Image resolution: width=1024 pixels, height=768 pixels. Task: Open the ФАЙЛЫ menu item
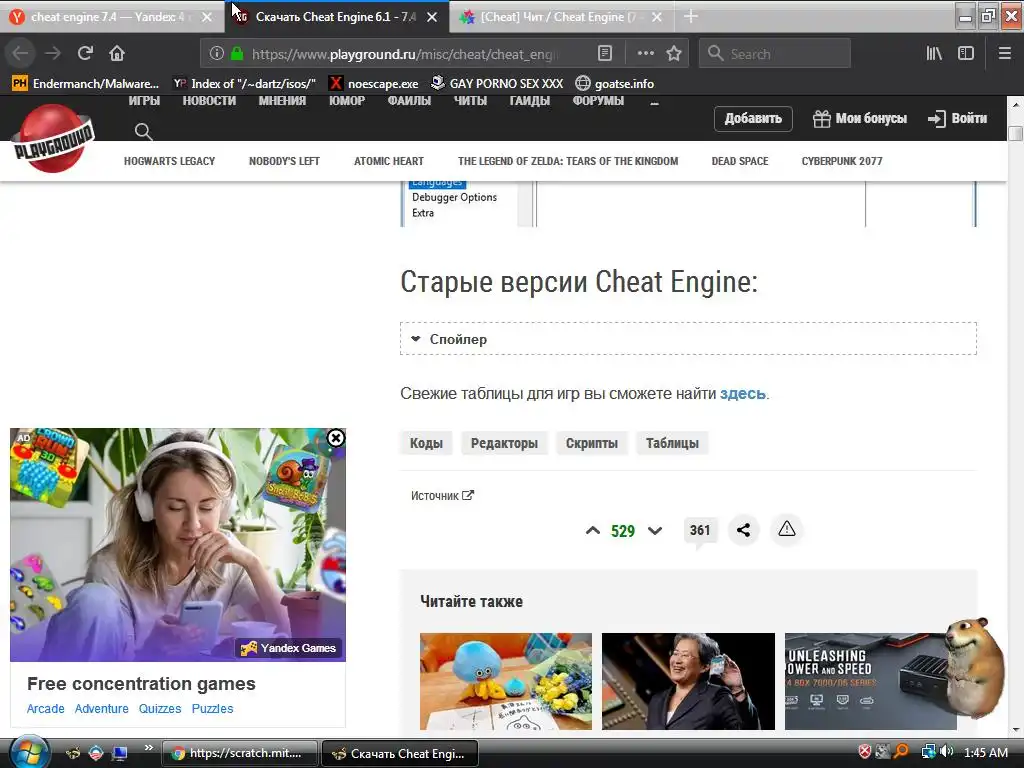[x=409, y=101]
